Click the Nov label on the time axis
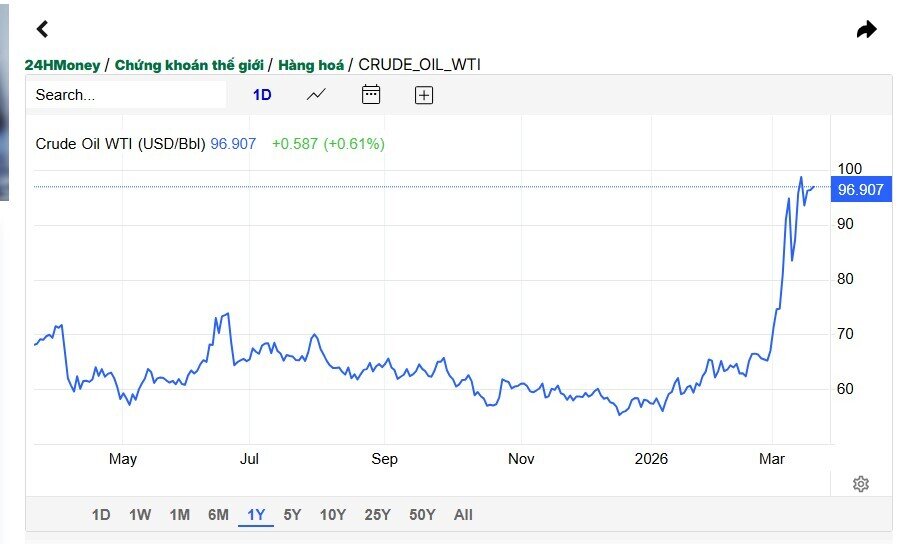 pyautogui.click(x=521, y=458)
